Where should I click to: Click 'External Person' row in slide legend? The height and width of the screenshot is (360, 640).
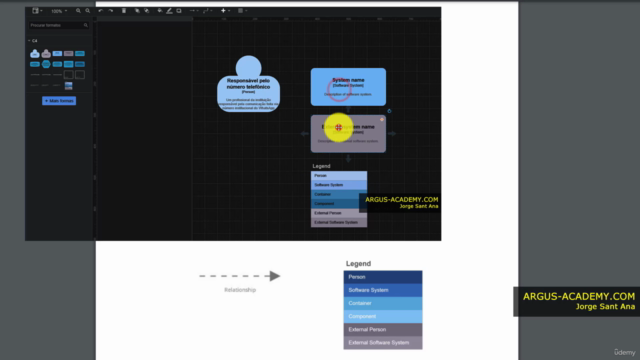click(x=383, y=329)
